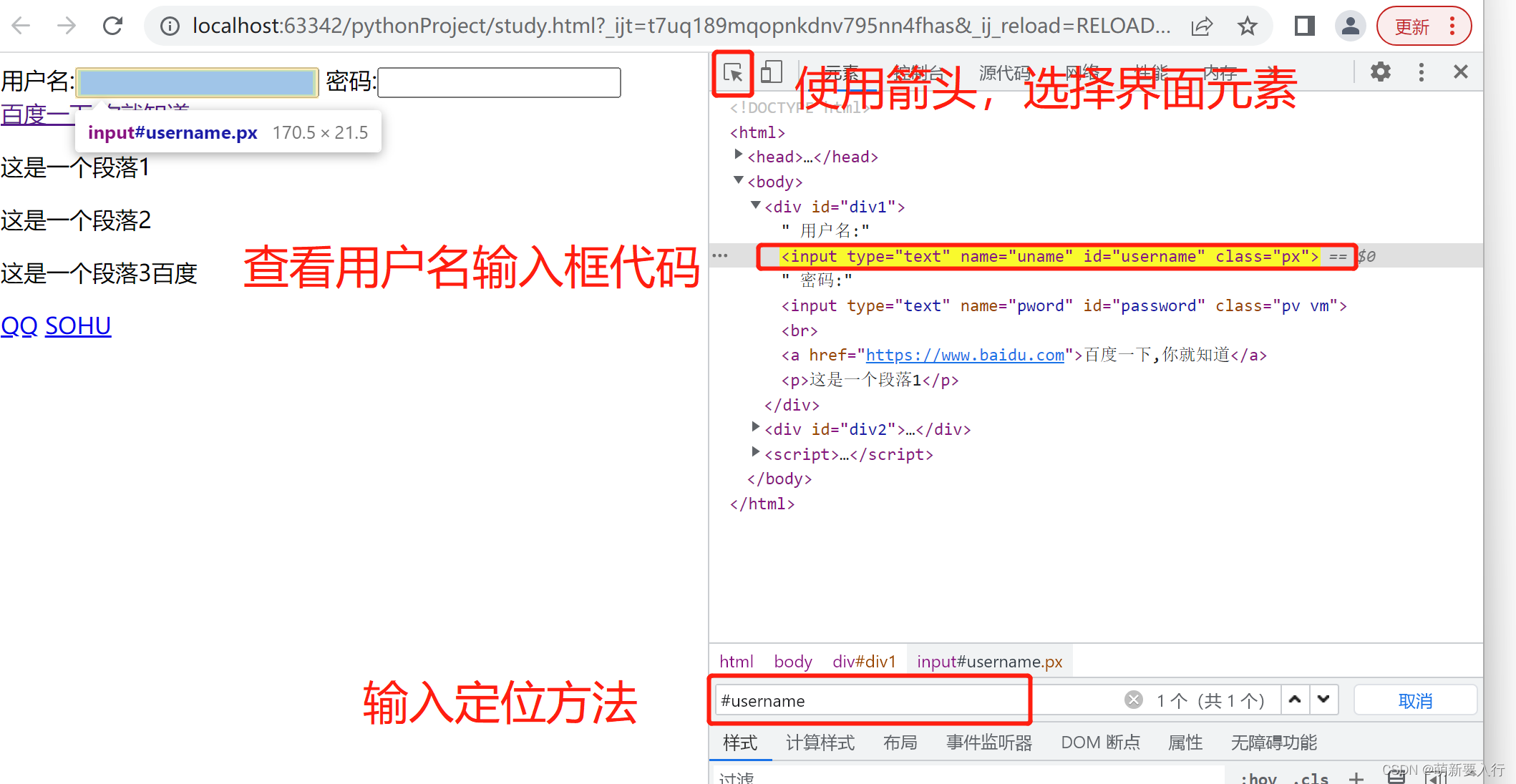Open the update button's three-dot menu

point(1452,26)
